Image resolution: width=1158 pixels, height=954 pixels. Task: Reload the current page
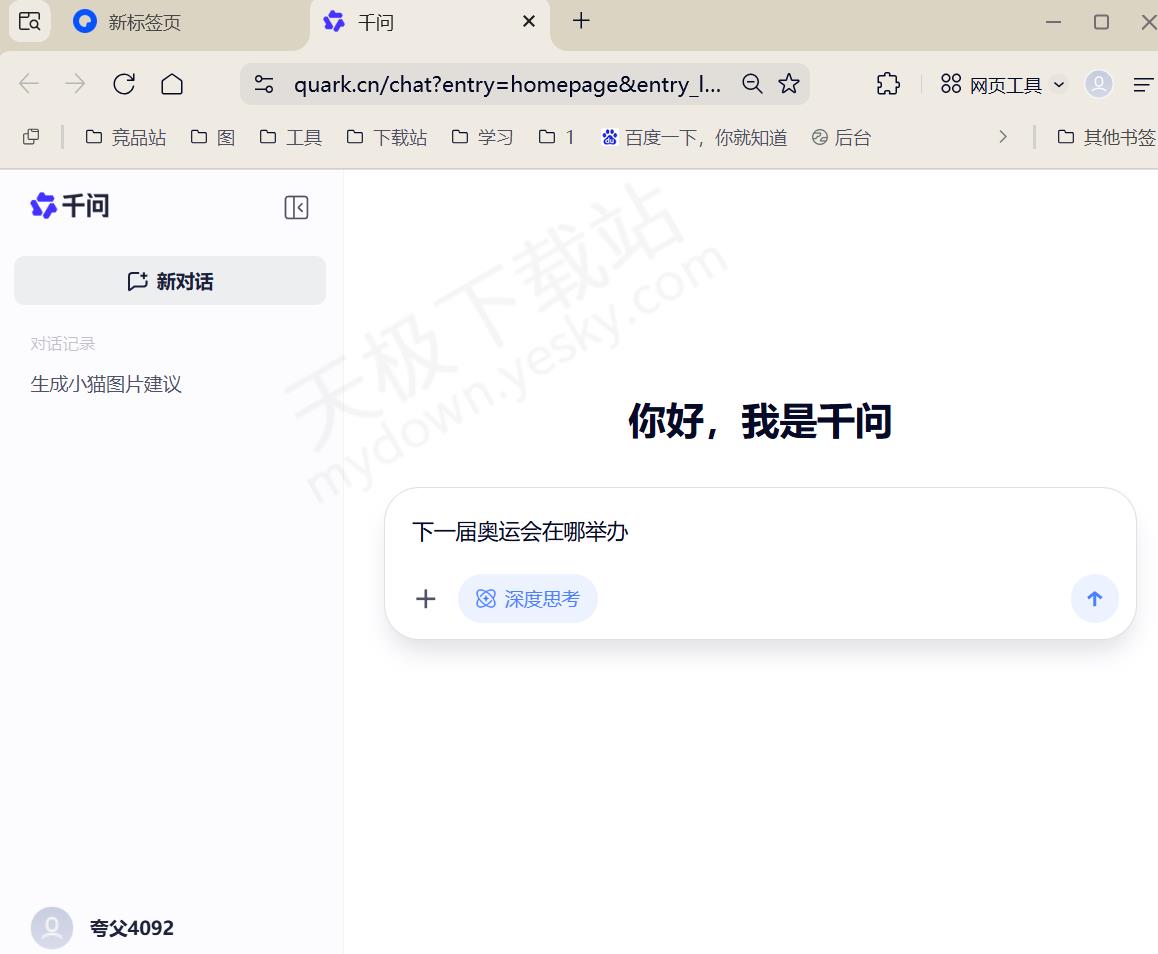[x=124, y=84]
